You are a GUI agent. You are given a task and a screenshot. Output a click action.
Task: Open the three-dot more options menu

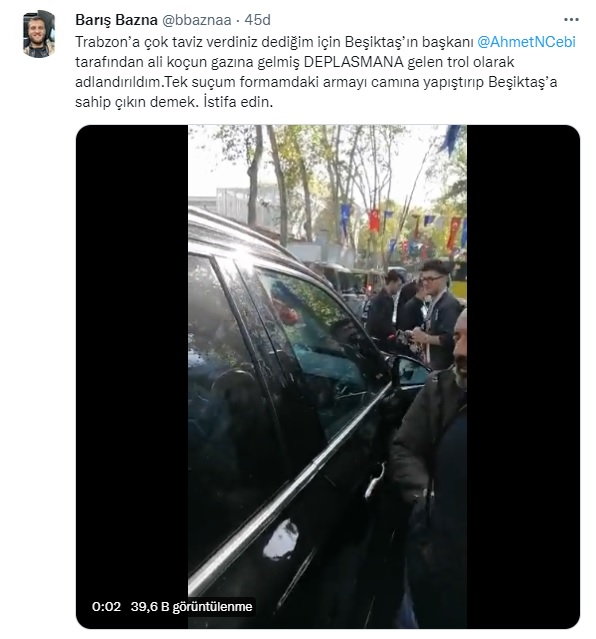pos(571,20)
